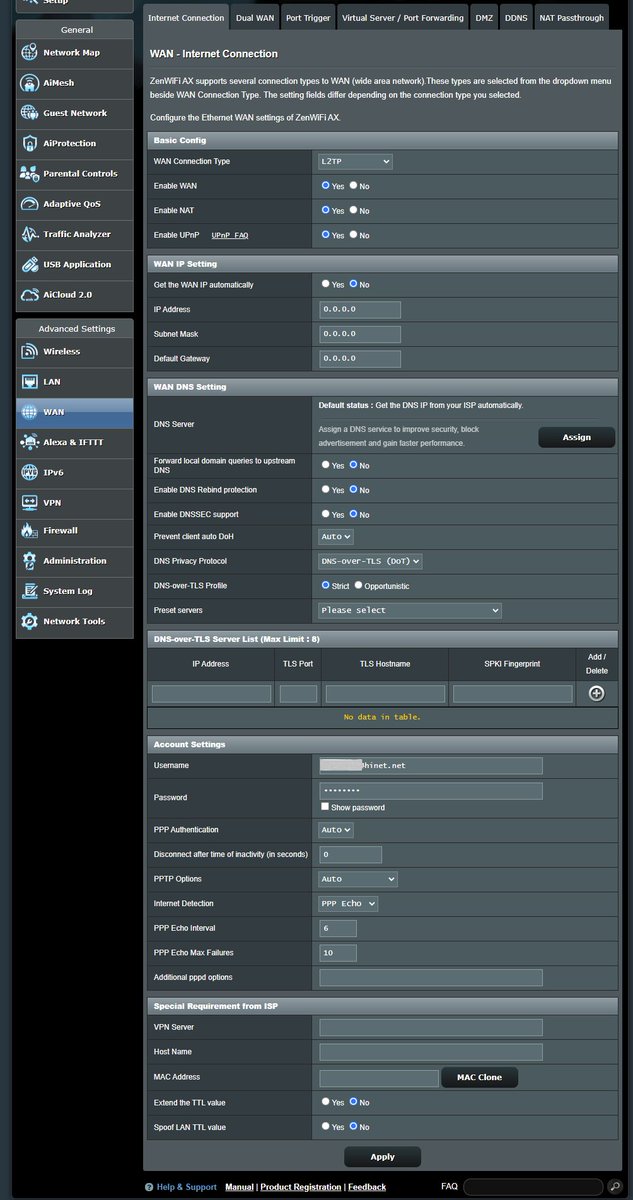This screenshot has height=1200, width=633.
Task: Open LAN settings icon
Action: (30, 382)
